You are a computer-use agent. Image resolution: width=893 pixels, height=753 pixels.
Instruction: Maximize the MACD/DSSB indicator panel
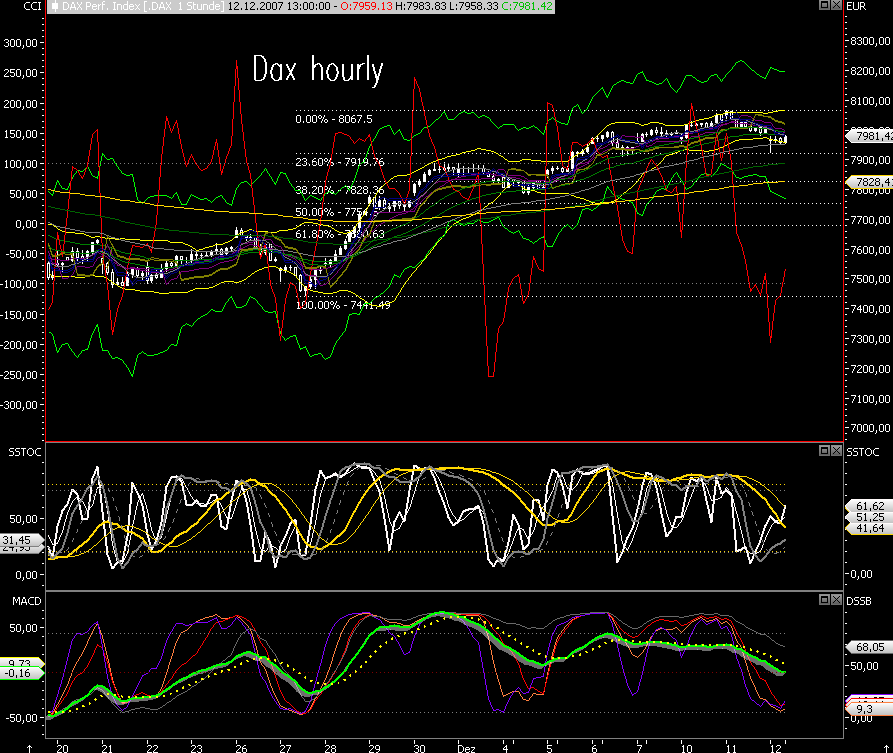[x=825, y=599]
